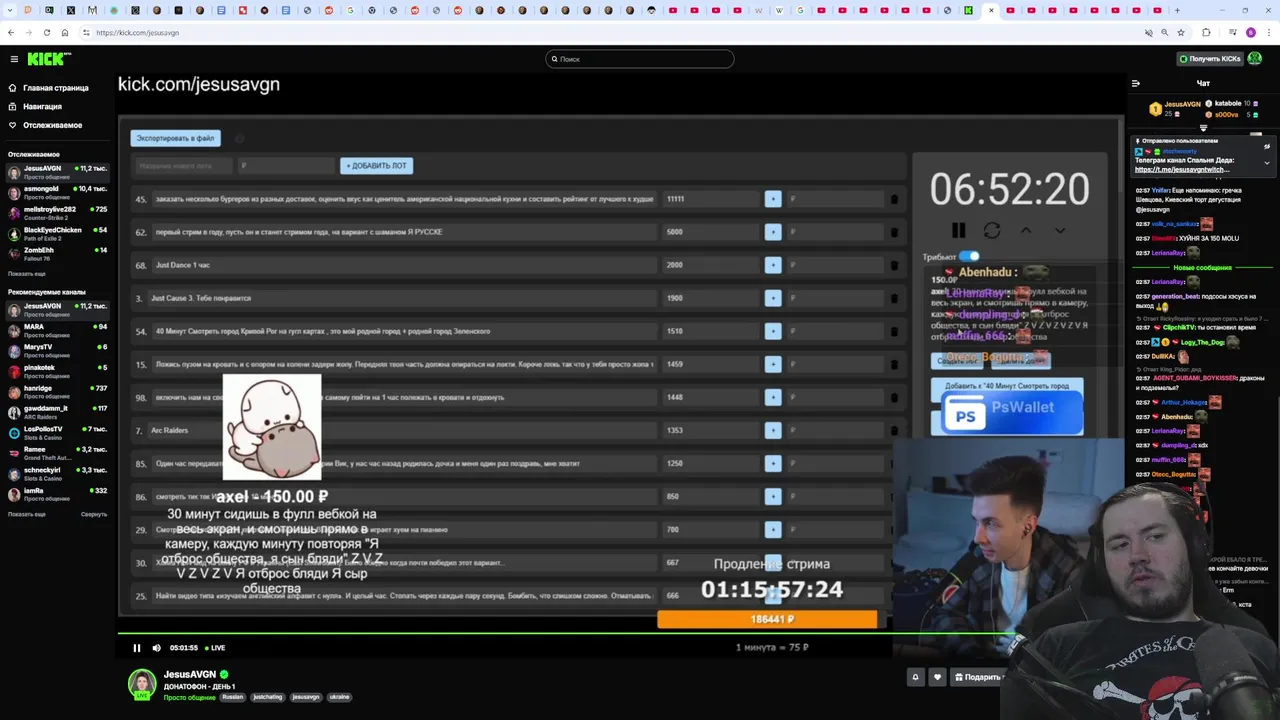Delete Arc Raiders lot with trash icon

(894, 430)
